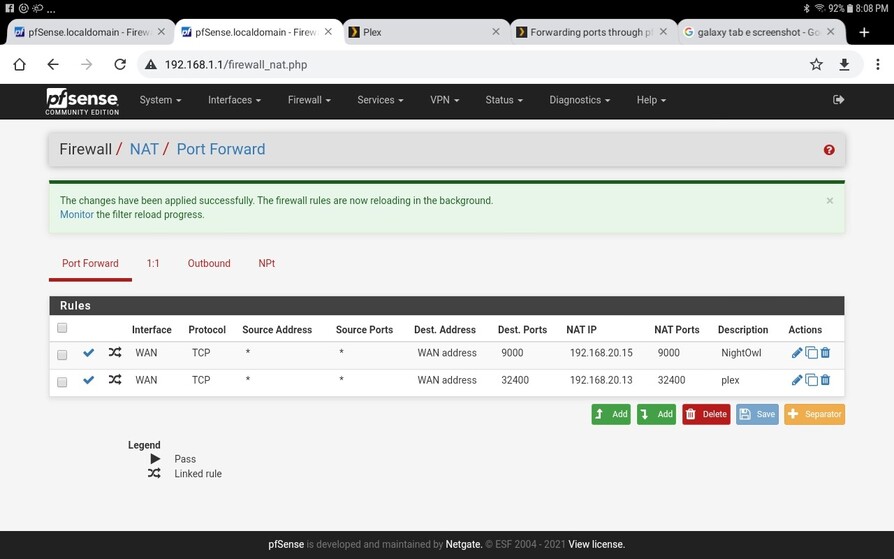The width and height of the screenshot is (894, 559).
Task: Open the Interfaces dropdown menu
Action: click(x=234, y=100)
